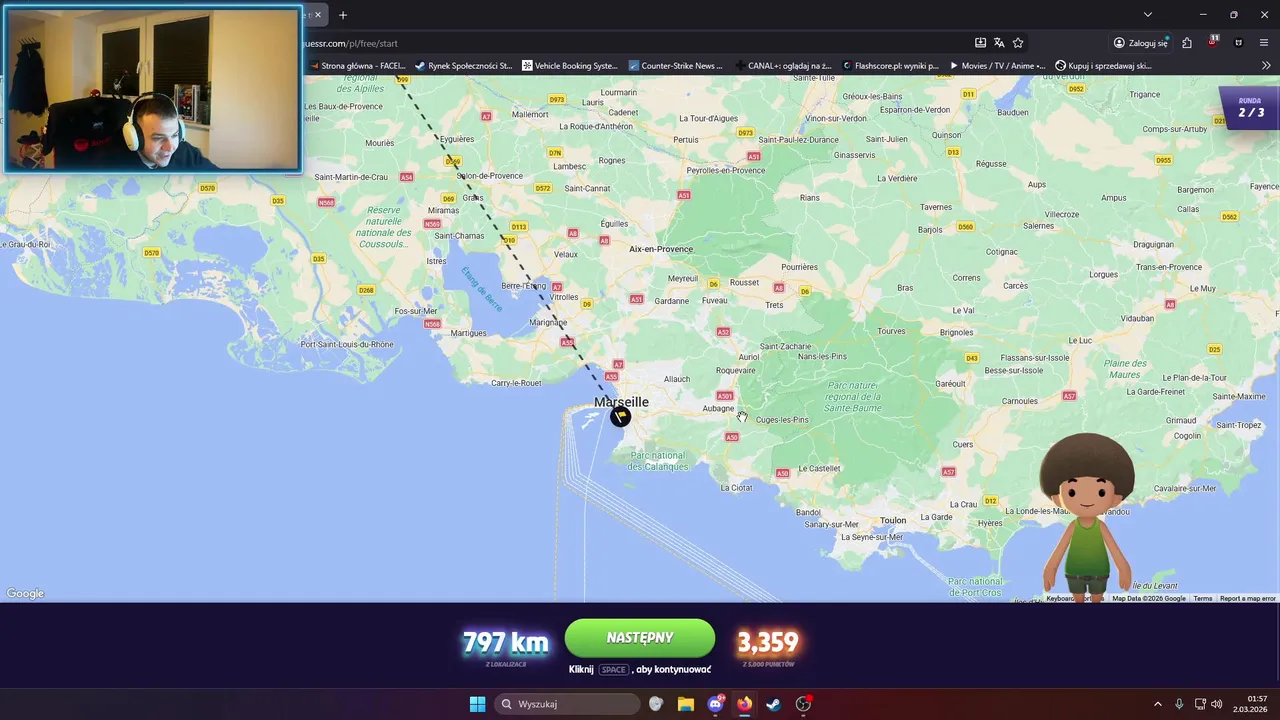Open Strona główna - FACEIT bookmark

tap(357, 66)
